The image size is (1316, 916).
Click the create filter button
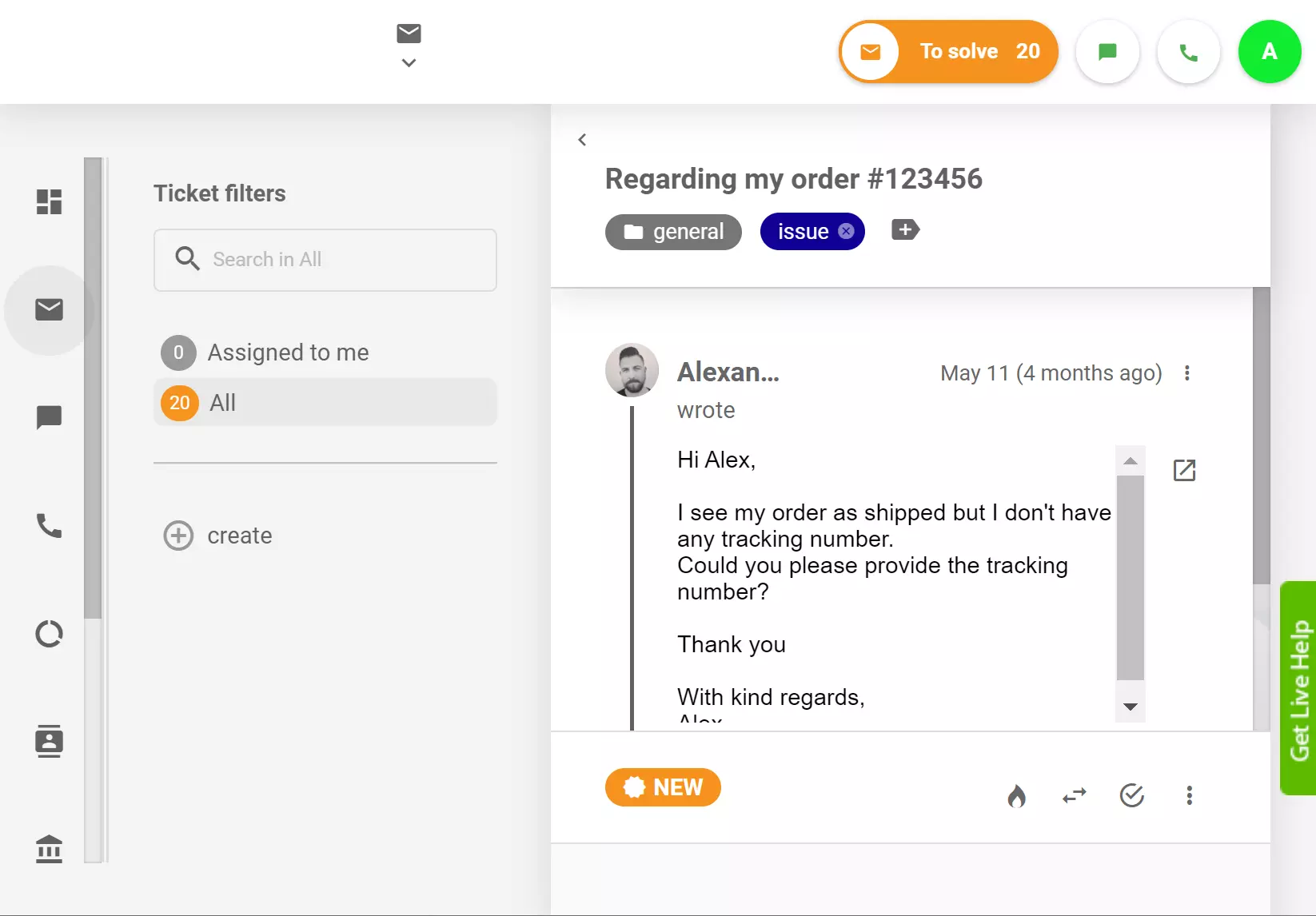217,536
